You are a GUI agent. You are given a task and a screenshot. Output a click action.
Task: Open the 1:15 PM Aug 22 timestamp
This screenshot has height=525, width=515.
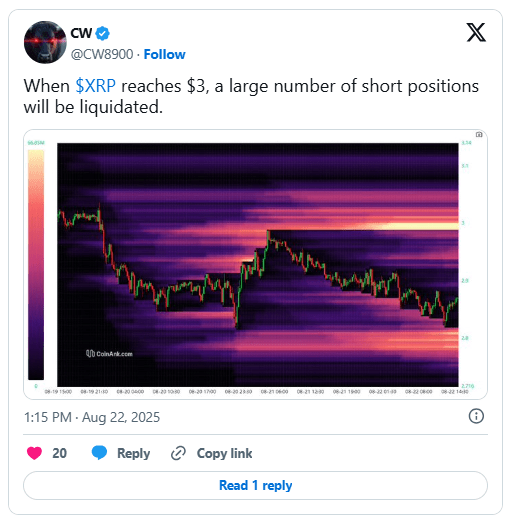tap(92, 418)
